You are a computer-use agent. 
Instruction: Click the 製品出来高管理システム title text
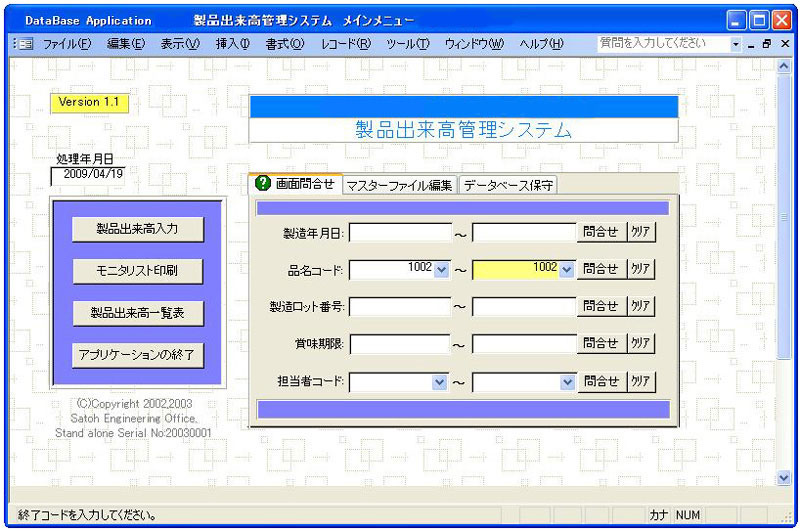pos(463,130)
